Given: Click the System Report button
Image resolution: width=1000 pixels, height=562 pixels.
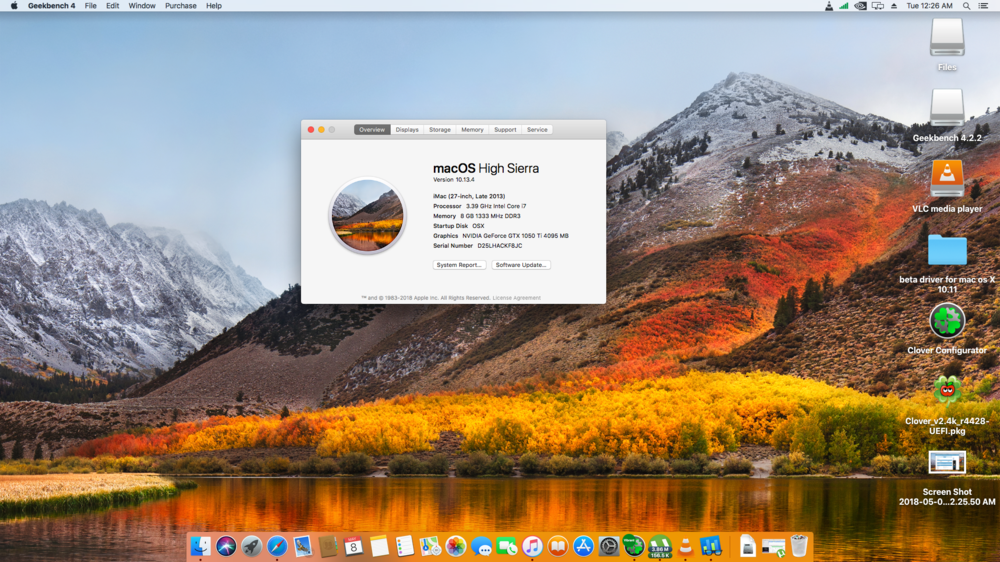Looking at the screenshot, I should [459, 265].
